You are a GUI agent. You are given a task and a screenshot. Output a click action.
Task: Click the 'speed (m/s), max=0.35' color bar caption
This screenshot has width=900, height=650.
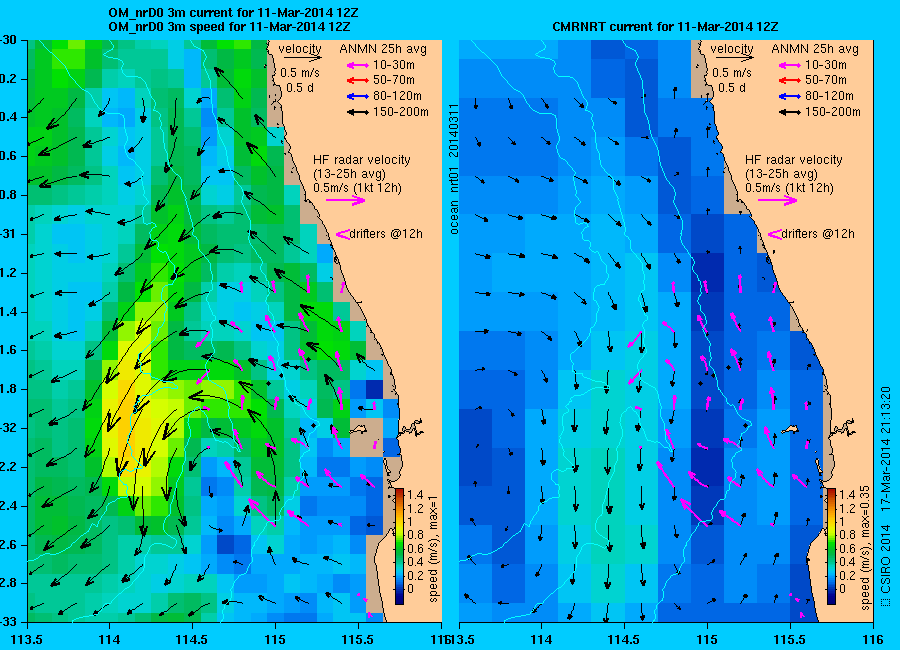point(866,547)
